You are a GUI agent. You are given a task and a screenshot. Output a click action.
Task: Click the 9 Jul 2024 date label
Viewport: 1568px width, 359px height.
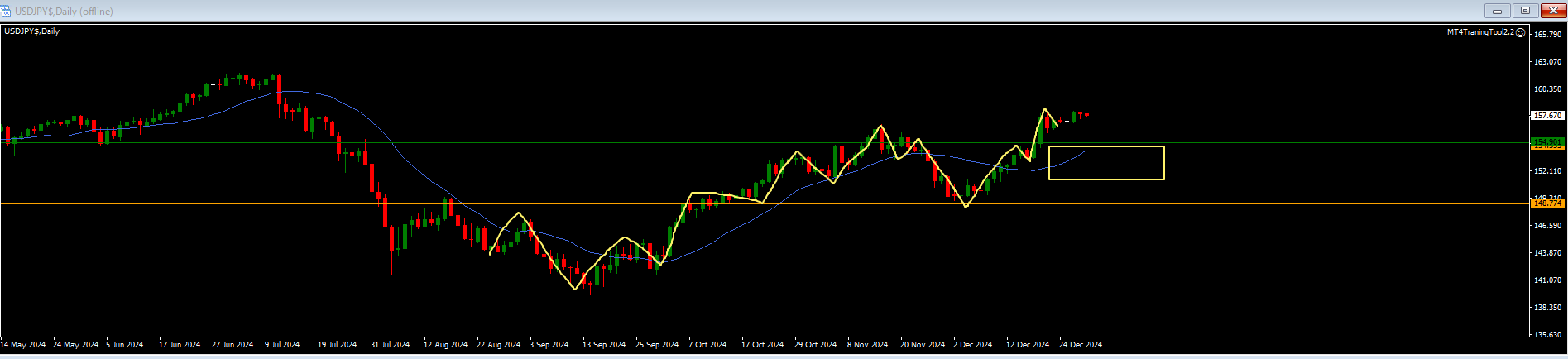point(282,344)
